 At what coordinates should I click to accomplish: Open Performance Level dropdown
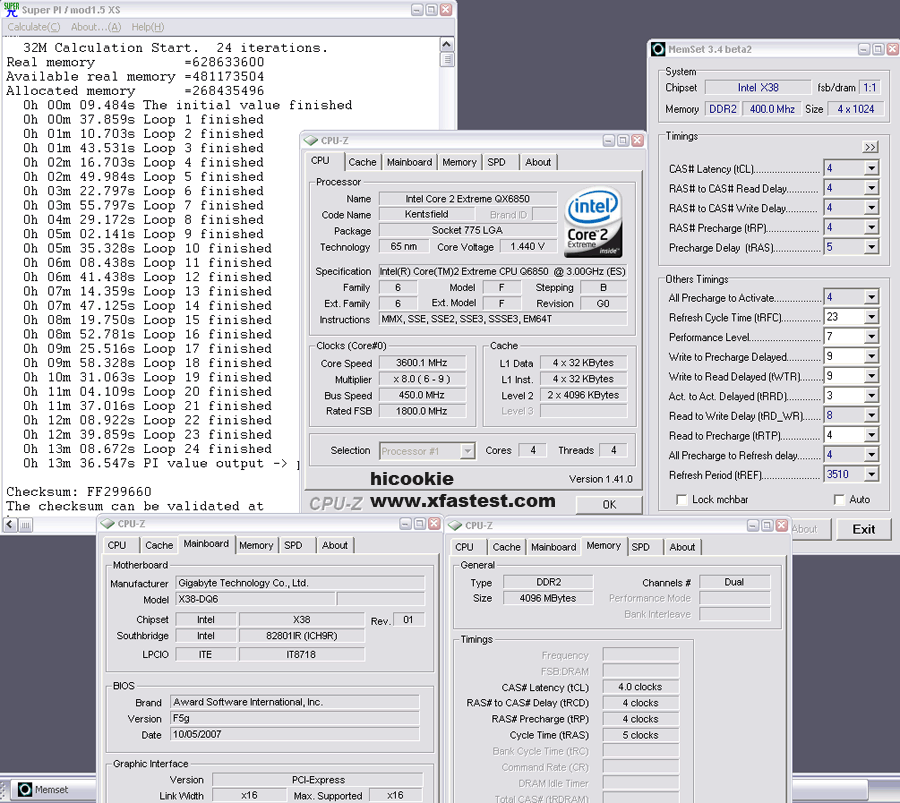pyautogui.click(x=871, y=336)
